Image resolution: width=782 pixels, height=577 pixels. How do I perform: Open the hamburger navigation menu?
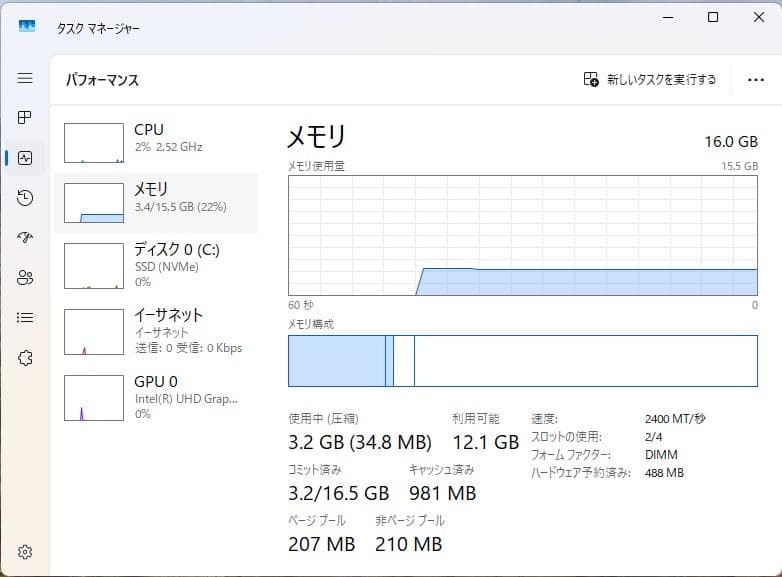pos(25,78)
